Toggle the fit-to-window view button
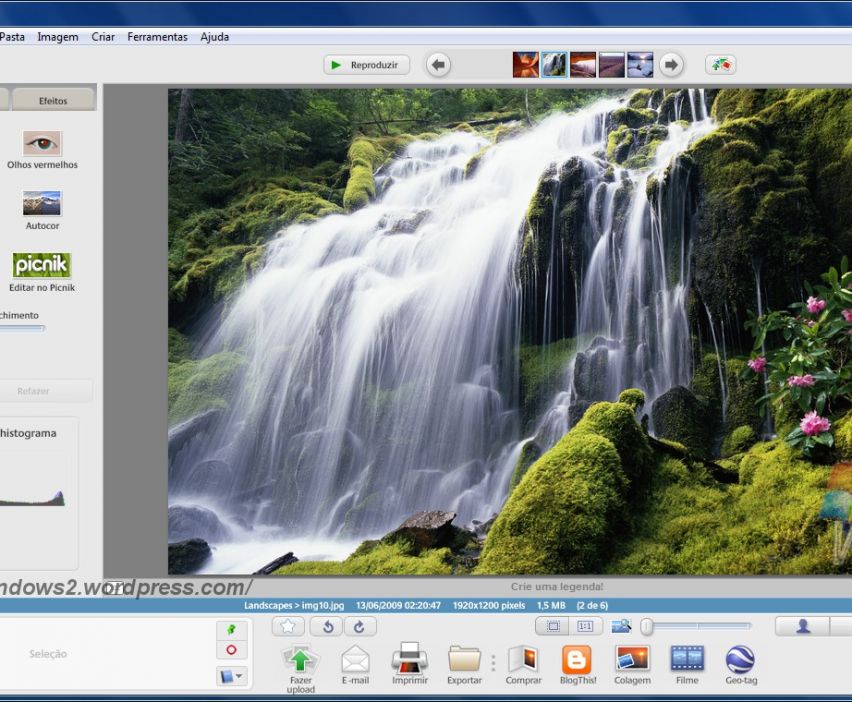852x702 pixels. 552,626
